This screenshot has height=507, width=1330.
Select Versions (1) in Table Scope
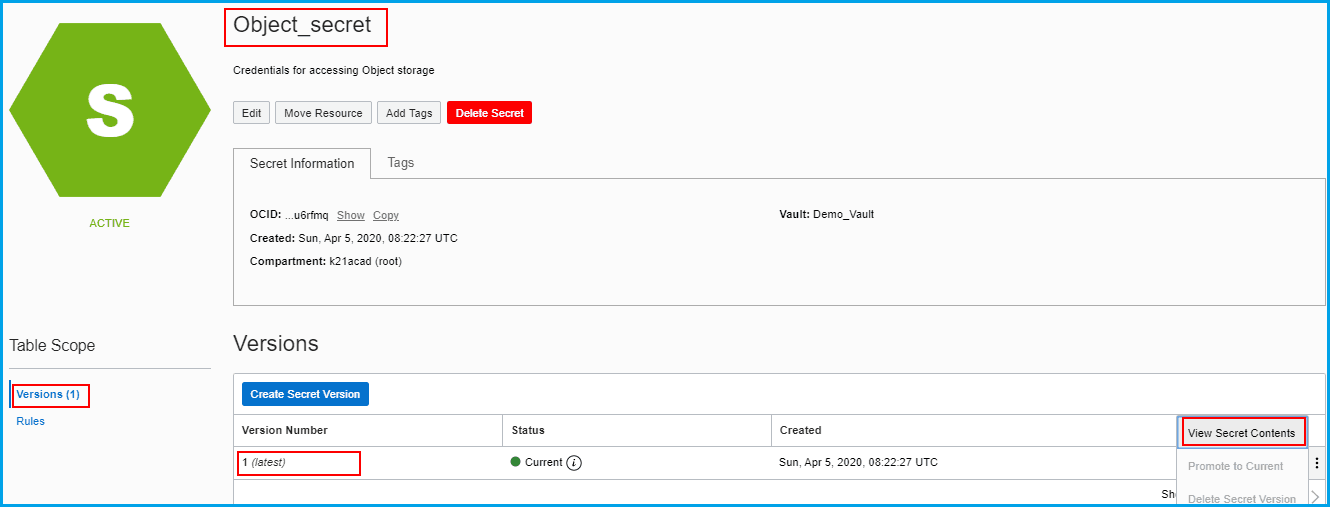click(48, 395)
